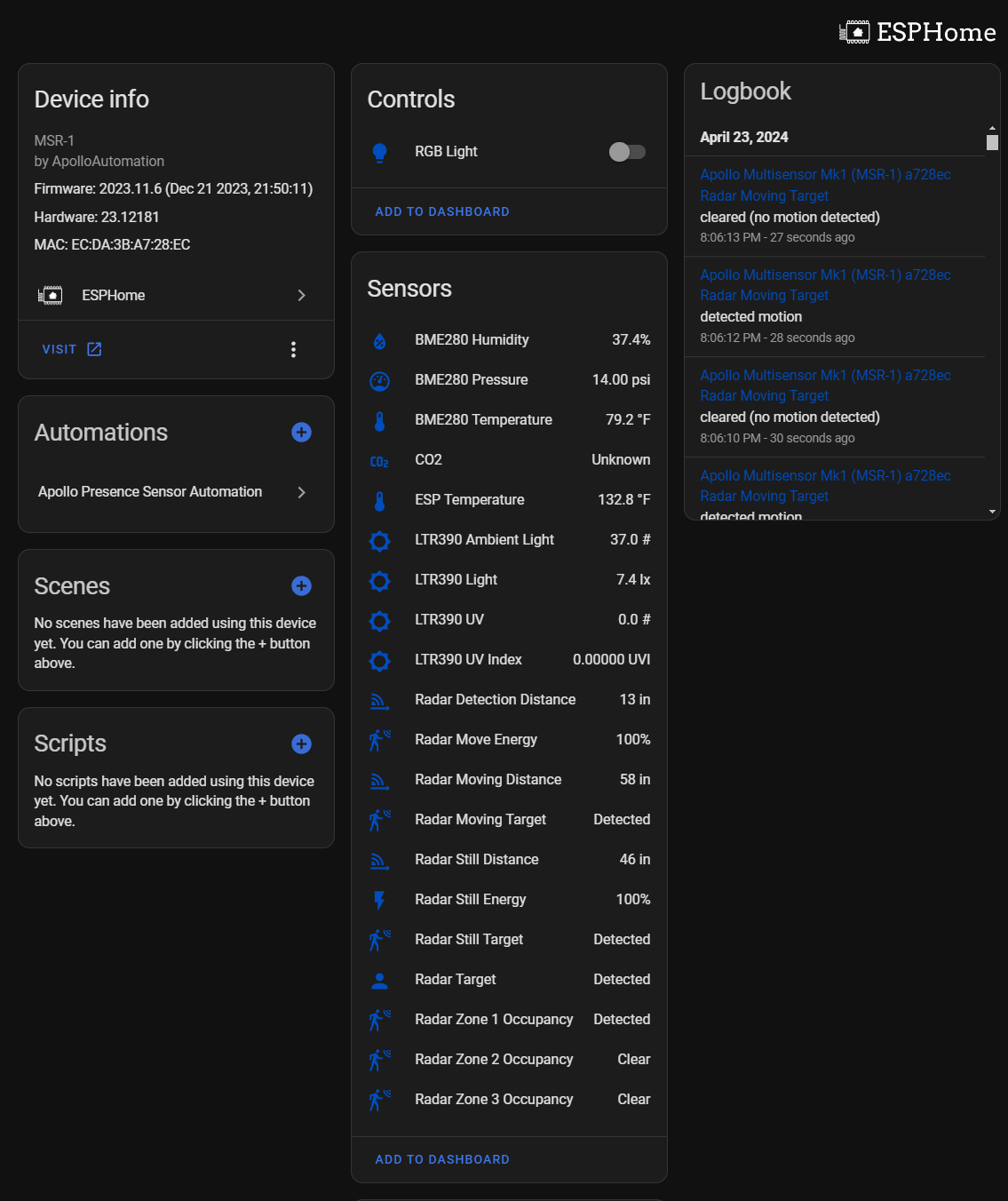Click the RGB Light bulb icon
This screenshot has width=1008, height=1201.
[x=379, y=152]
